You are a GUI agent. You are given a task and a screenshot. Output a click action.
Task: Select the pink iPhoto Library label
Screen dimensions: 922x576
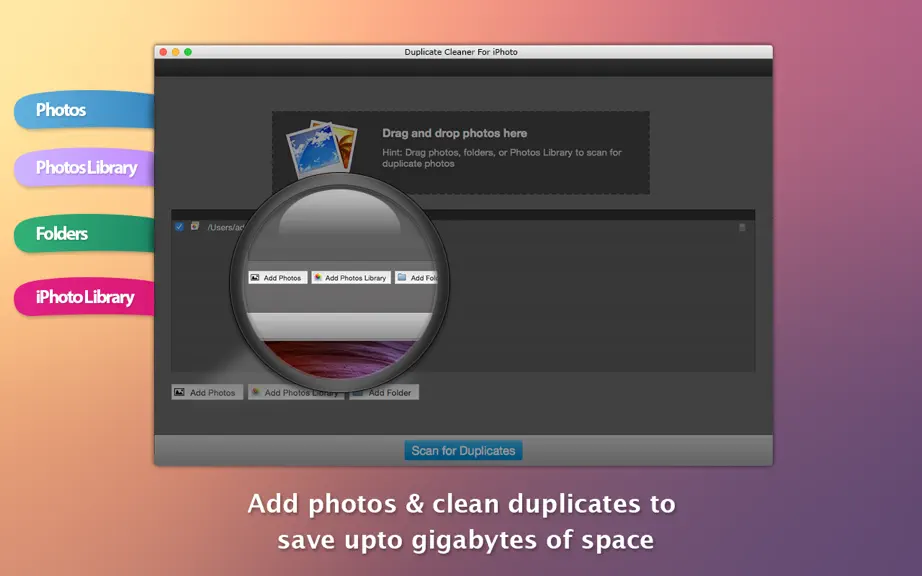(x=84, y=297)
